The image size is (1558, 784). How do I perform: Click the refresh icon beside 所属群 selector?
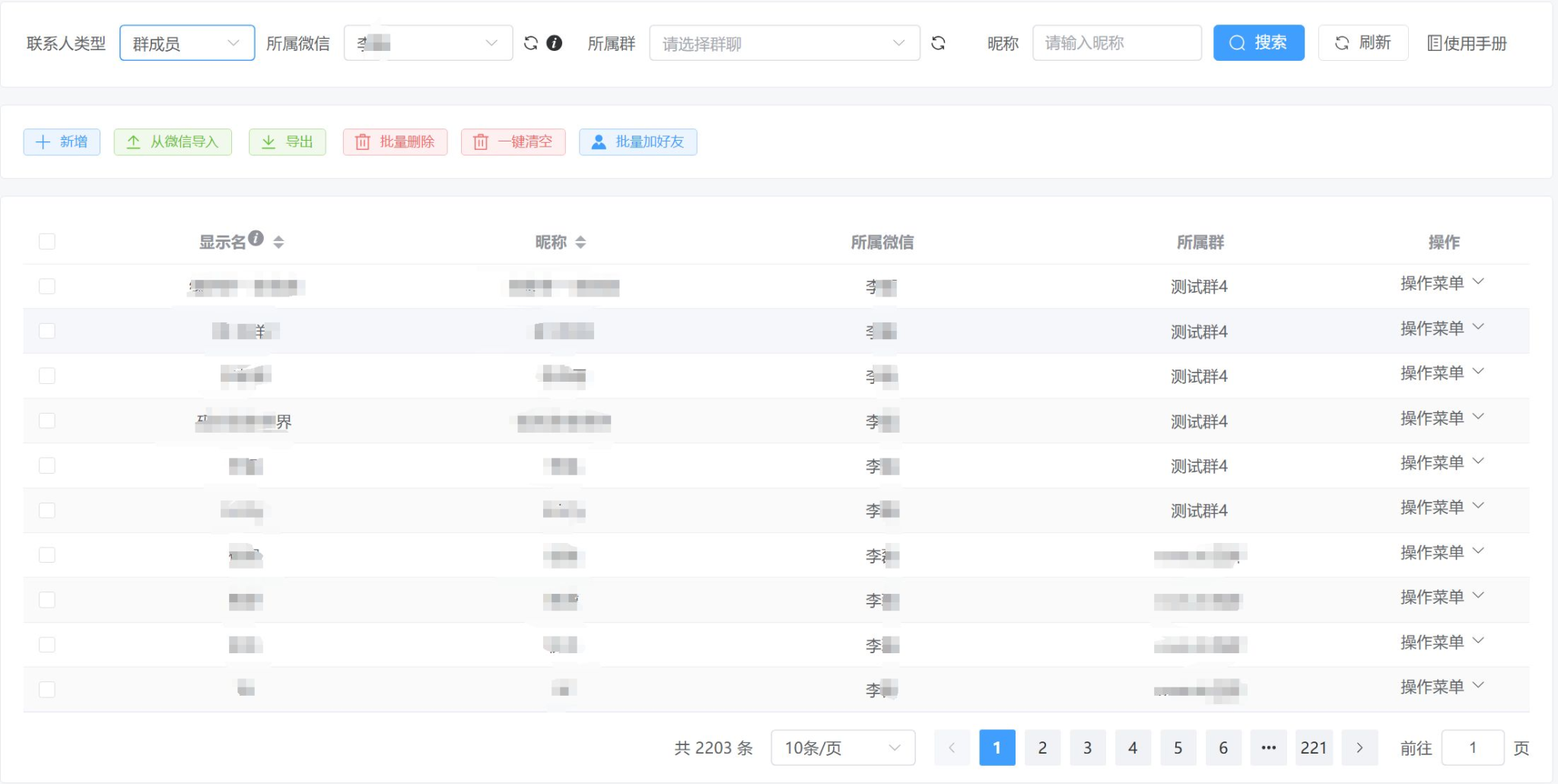939,43
